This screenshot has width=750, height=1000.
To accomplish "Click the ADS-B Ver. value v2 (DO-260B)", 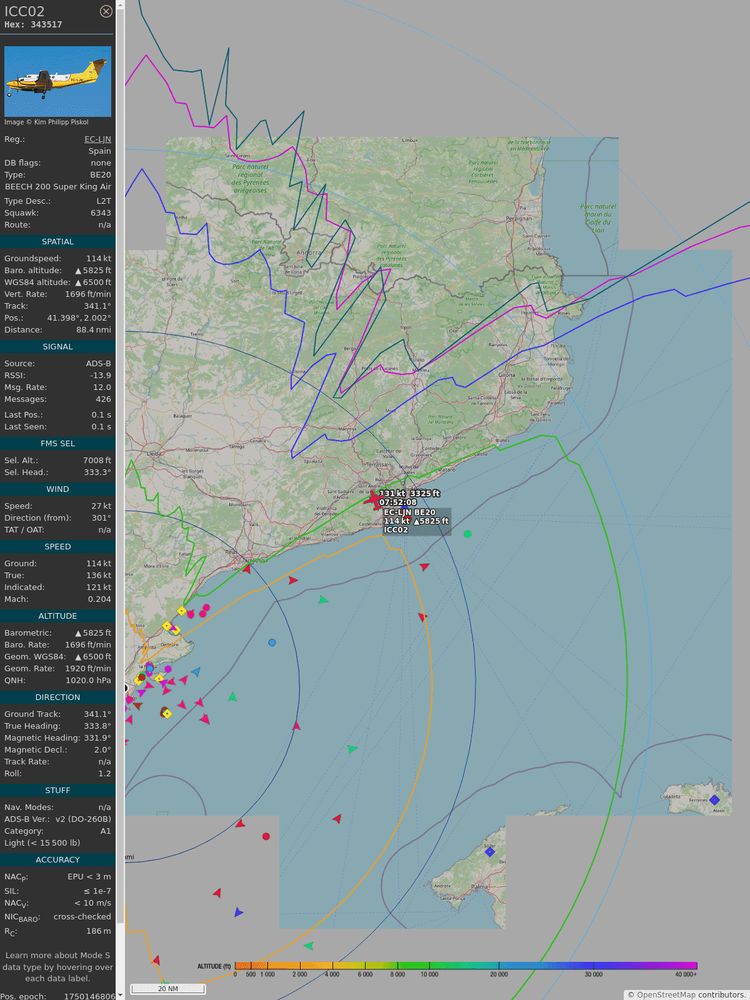I will point(82,819).
